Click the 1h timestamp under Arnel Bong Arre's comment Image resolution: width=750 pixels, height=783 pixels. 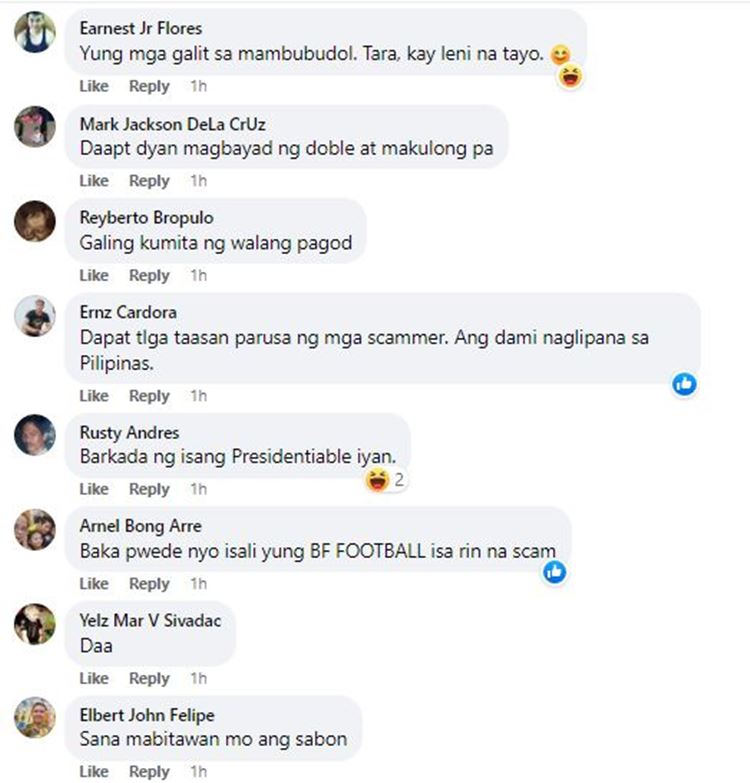pos(198,584)
